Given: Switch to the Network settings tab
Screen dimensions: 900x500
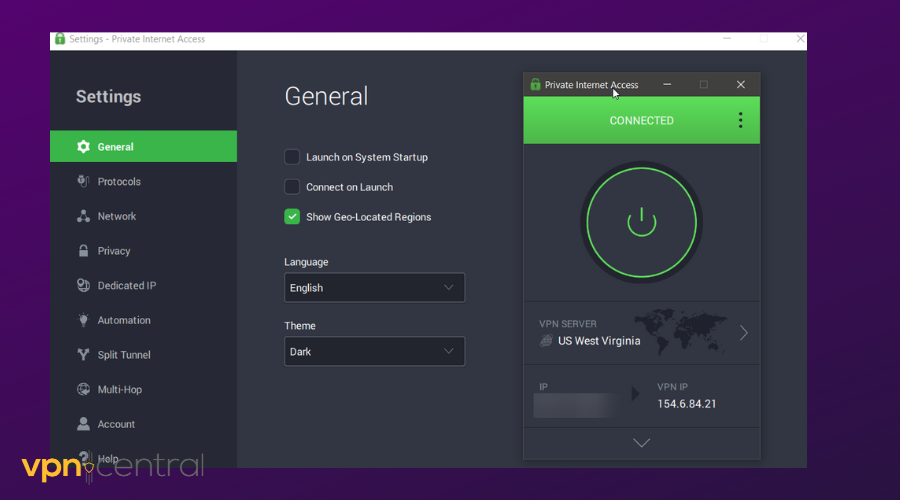Looking at the screenshot, I should (x=143, y=216).
